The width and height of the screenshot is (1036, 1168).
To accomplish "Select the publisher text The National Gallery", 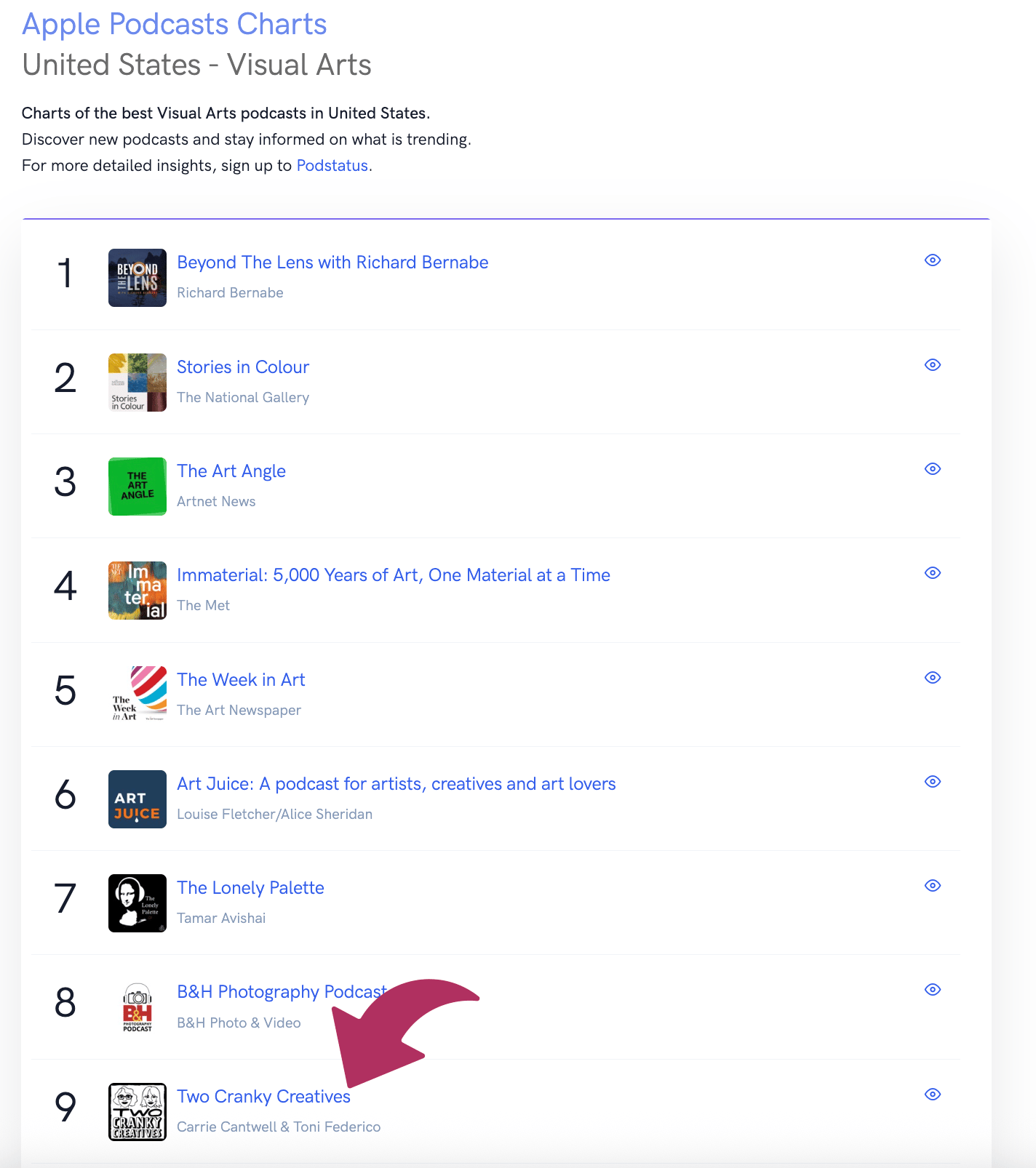I will 243,398.
